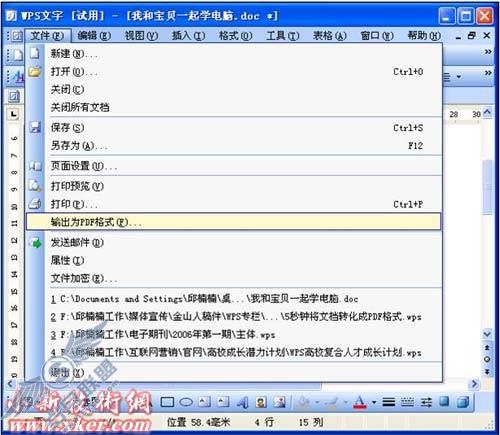Image resolution: width=500 pixels, height=435 pixels.
Task: Insert a horizontal text box
Action: pyautogui.click(x=205, y=402)
